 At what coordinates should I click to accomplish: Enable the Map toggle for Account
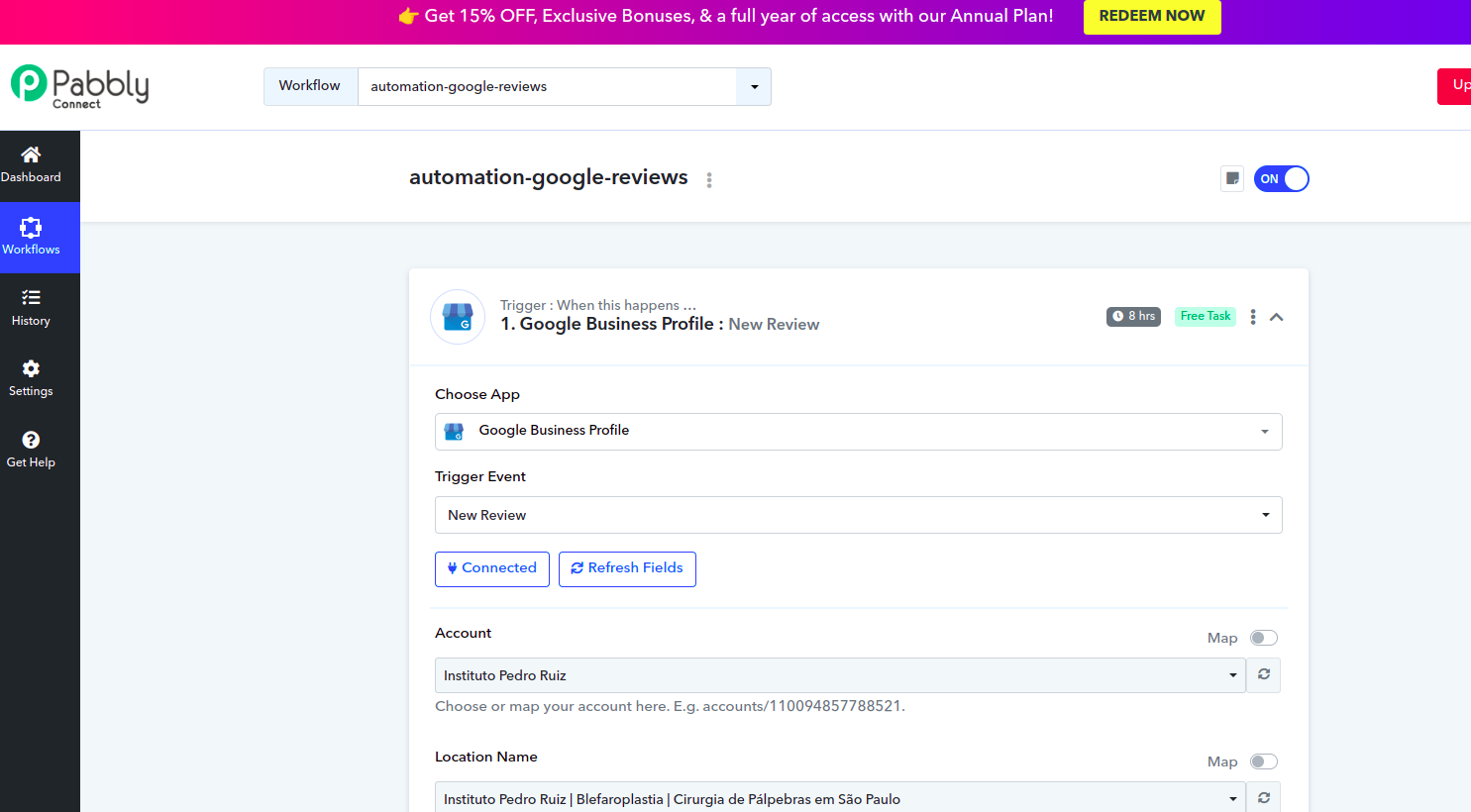point(1264,638)
